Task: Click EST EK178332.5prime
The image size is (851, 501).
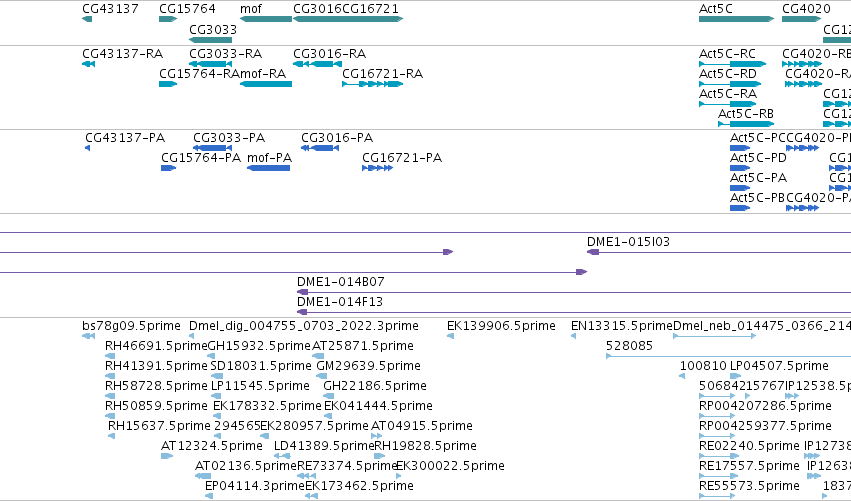Action: click(x=217, y=417)
